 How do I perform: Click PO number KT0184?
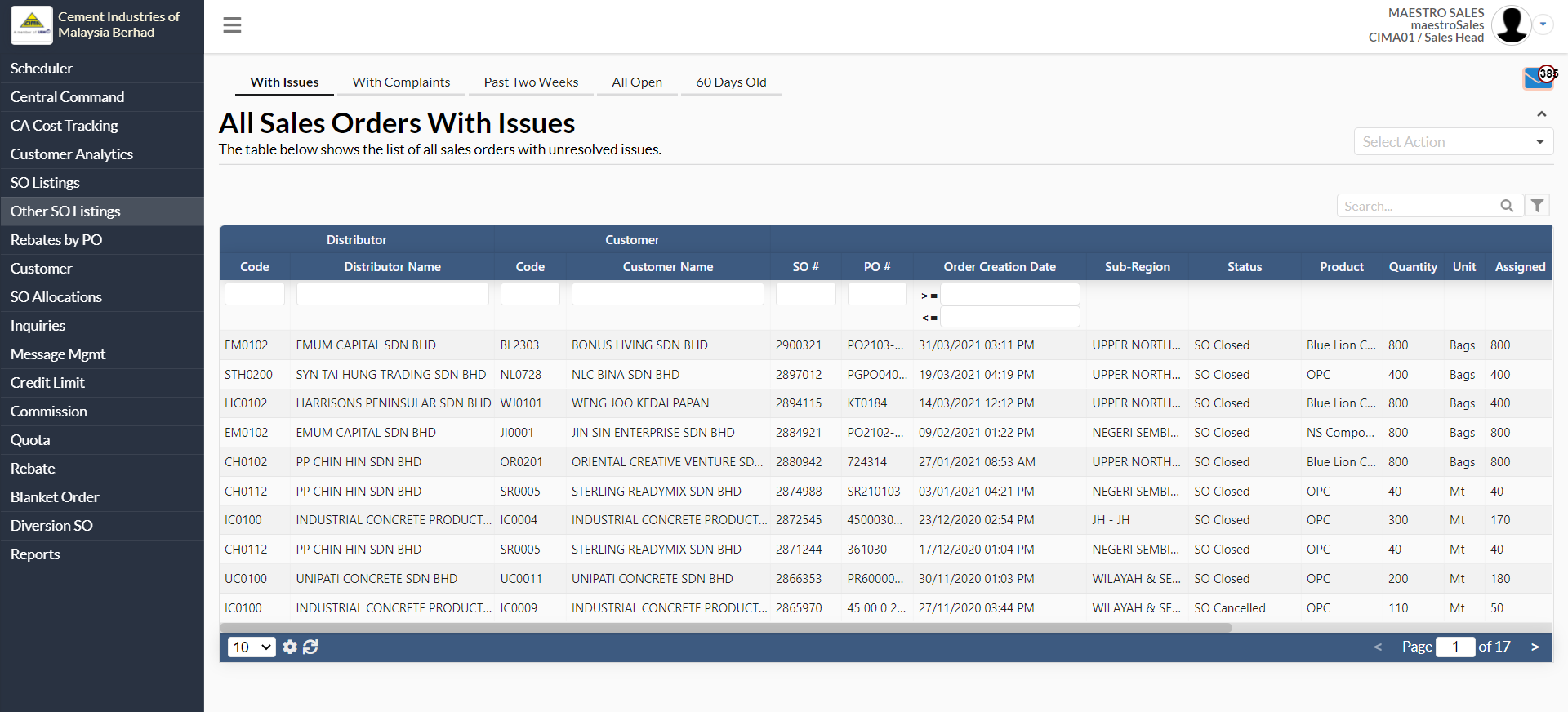(867, 403)
